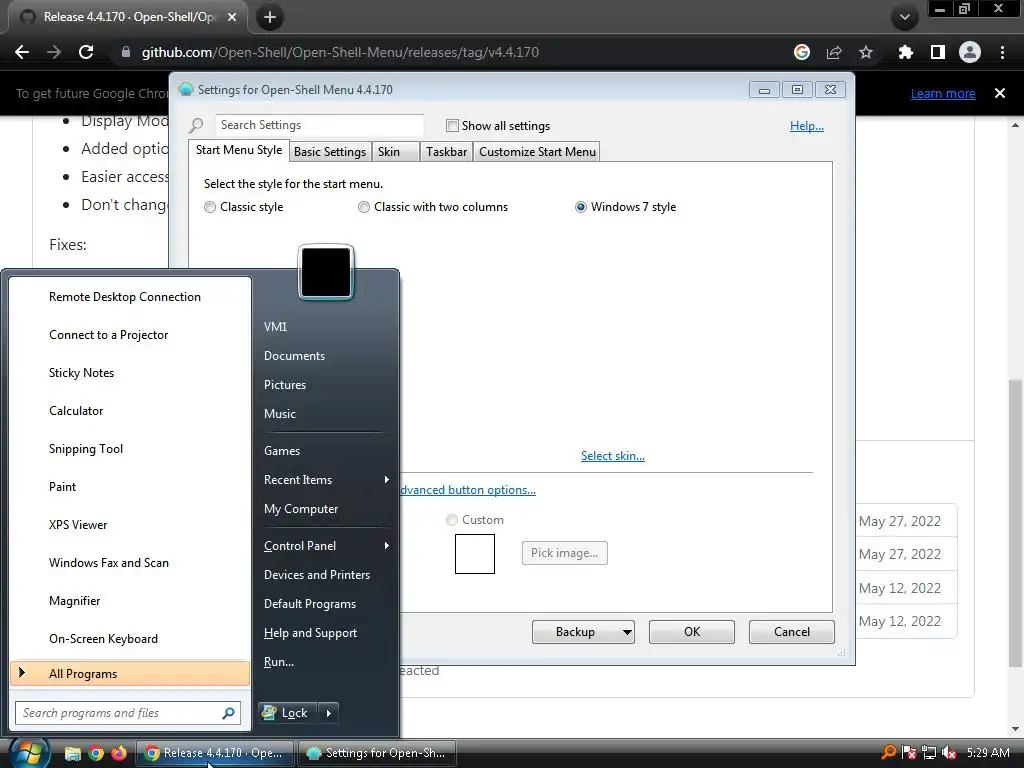This screenshot has width=1024, height=768.
Task: Click the magnifier icon beside Search Settings
Action: 197,125
